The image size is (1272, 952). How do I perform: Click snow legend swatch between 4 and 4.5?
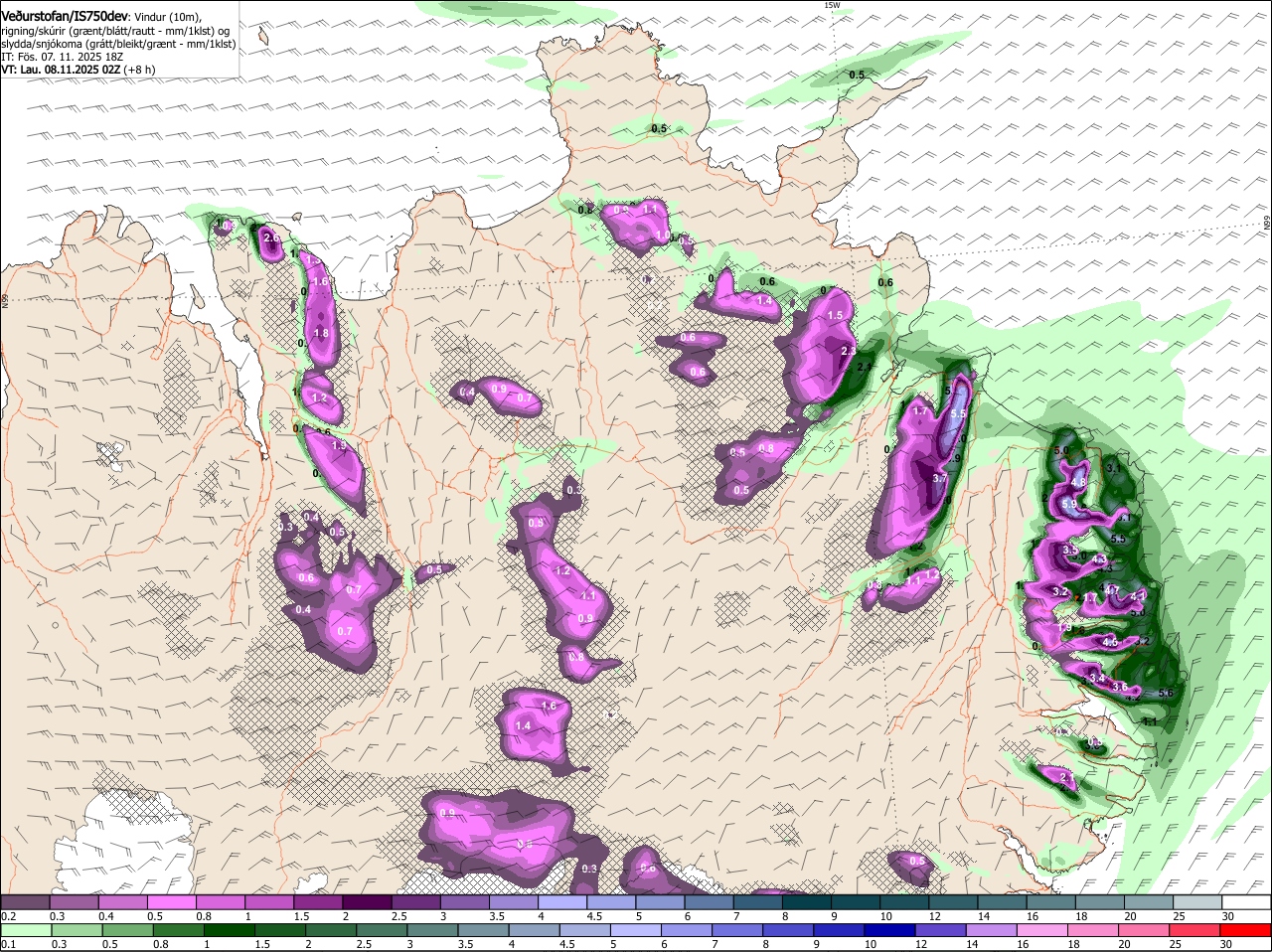562,901
